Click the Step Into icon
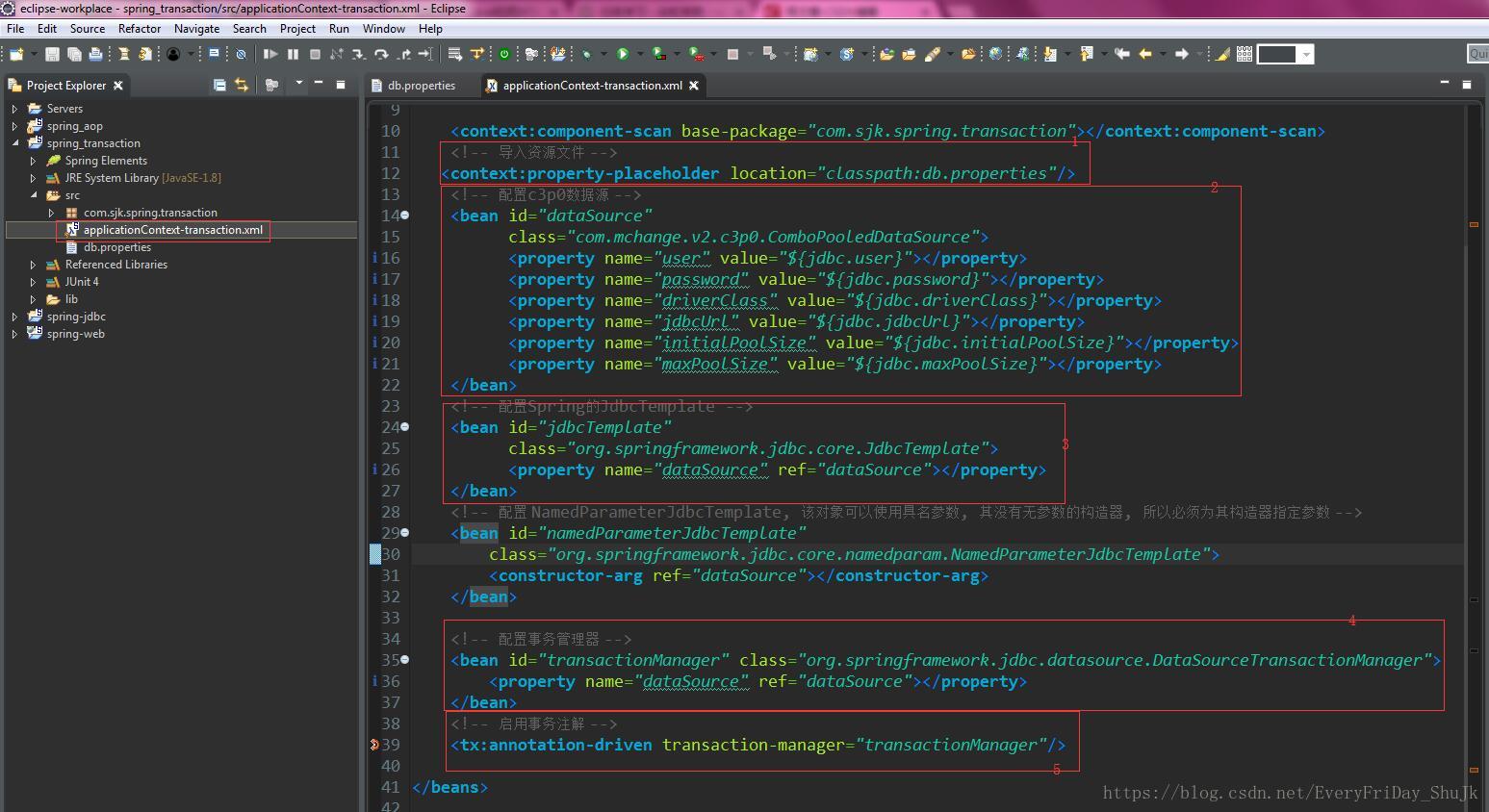The height and width of the screenshot is (812, 1489). 358,54
